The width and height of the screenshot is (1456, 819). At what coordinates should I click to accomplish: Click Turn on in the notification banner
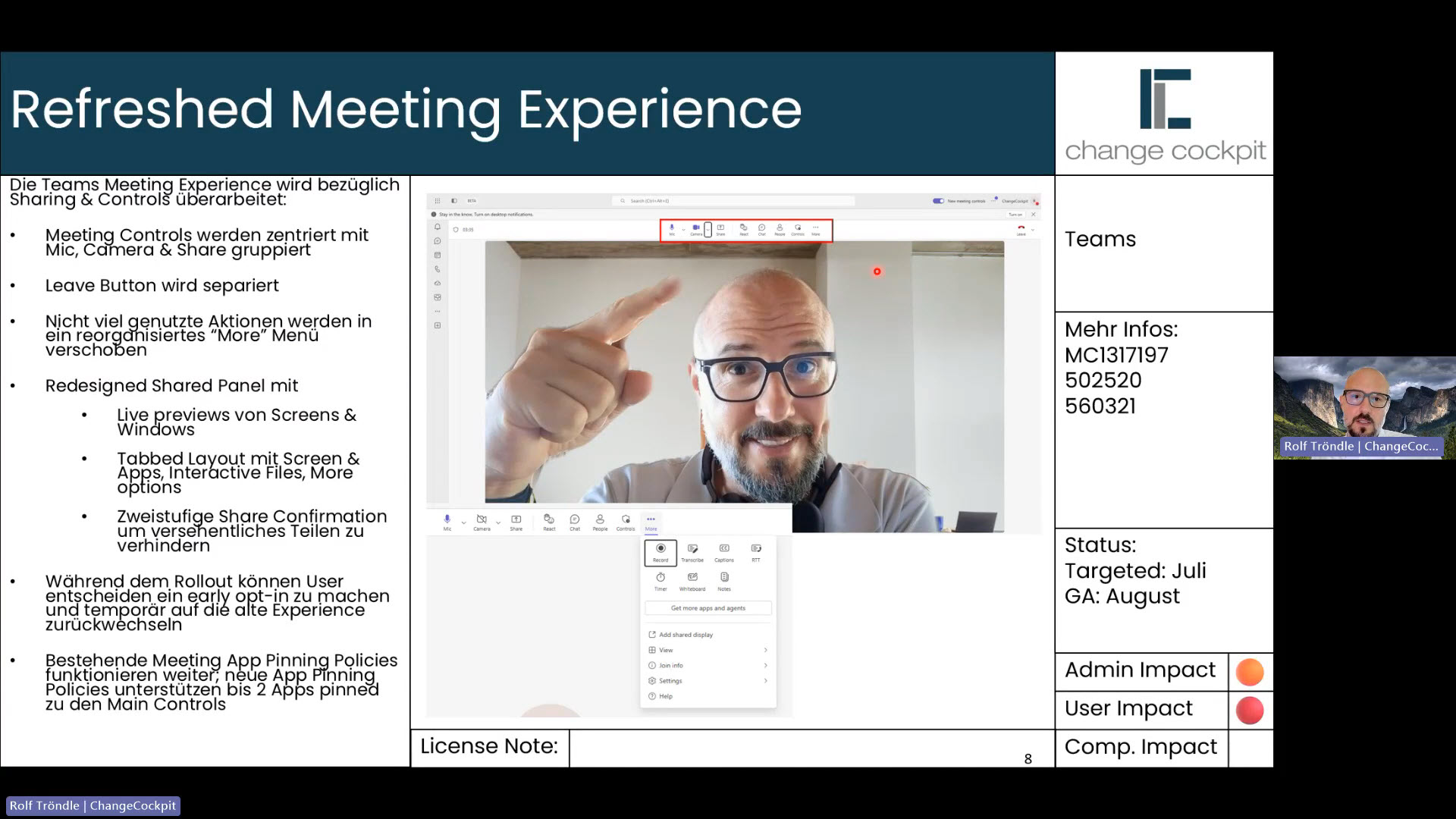click(1015, 215)
